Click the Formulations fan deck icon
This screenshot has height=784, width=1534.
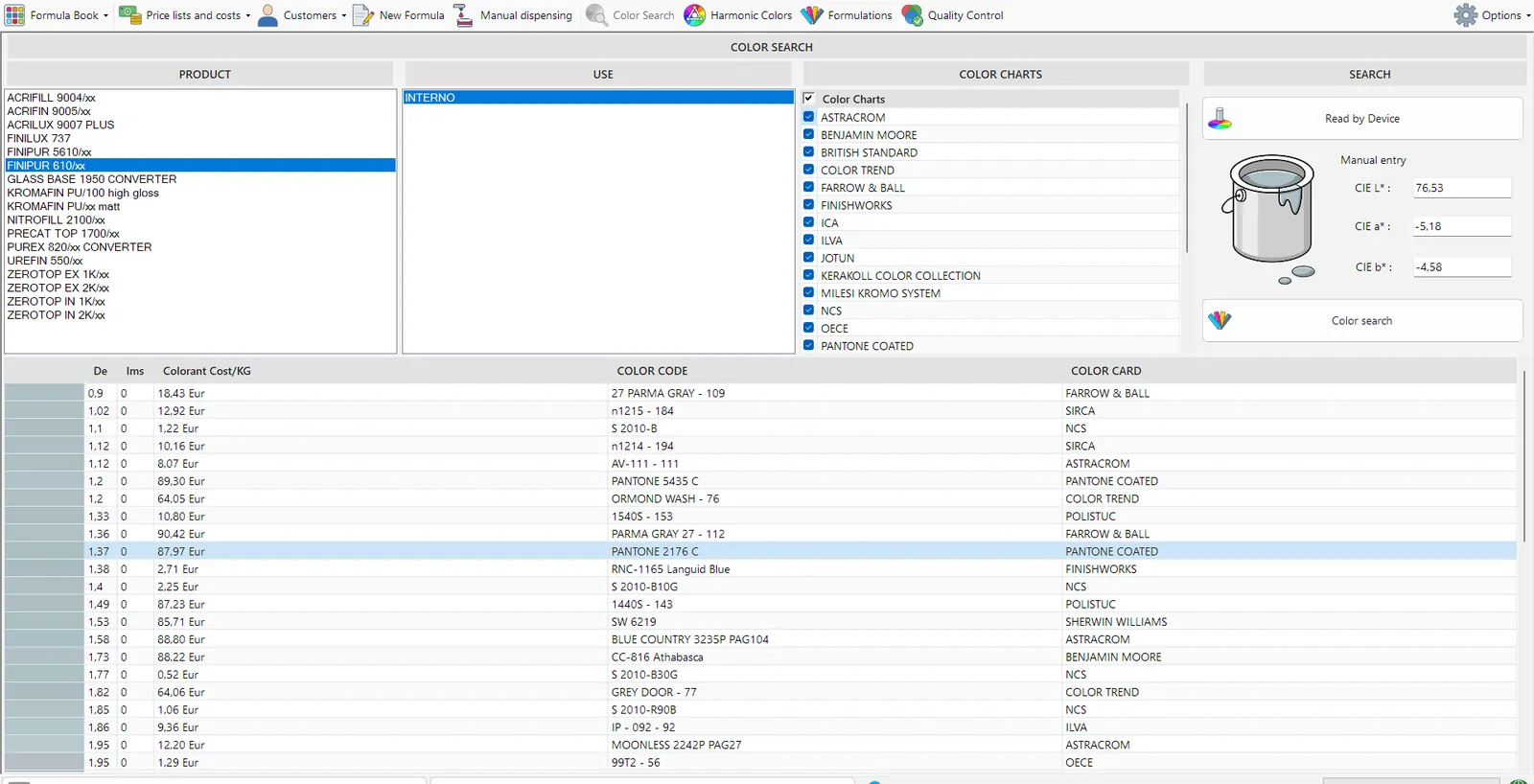tap(812, 15)
